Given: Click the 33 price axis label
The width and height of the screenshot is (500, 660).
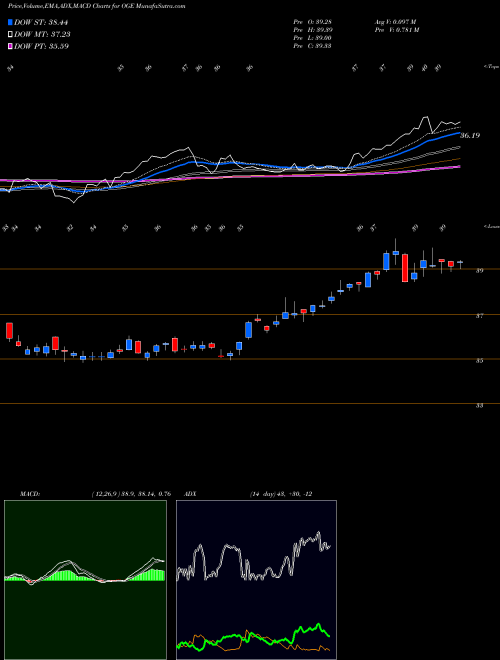Looking at the screenshot, I should (x=479, y=406).
